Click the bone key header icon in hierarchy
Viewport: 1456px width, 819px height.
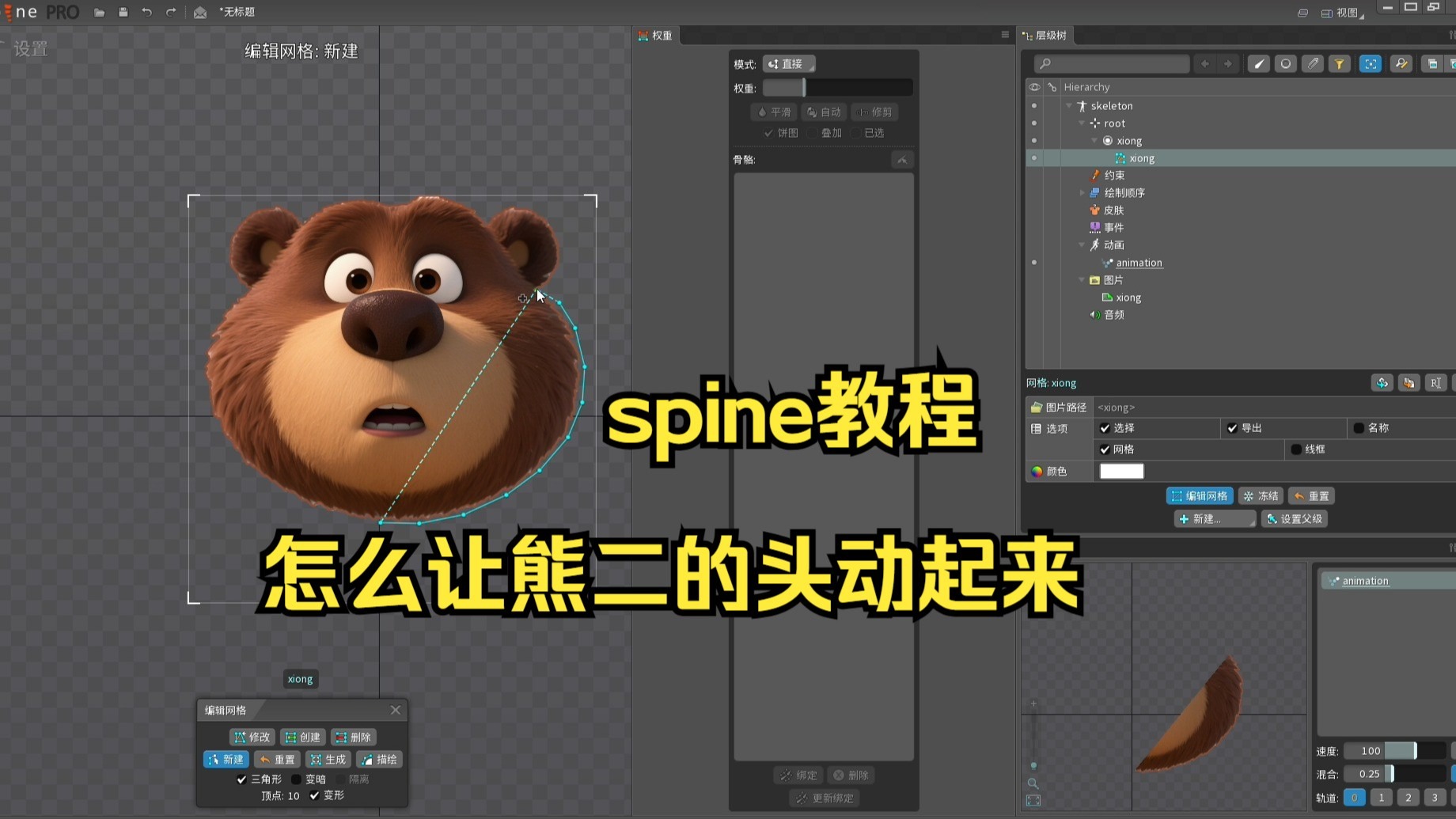(x=1052, y=87)
